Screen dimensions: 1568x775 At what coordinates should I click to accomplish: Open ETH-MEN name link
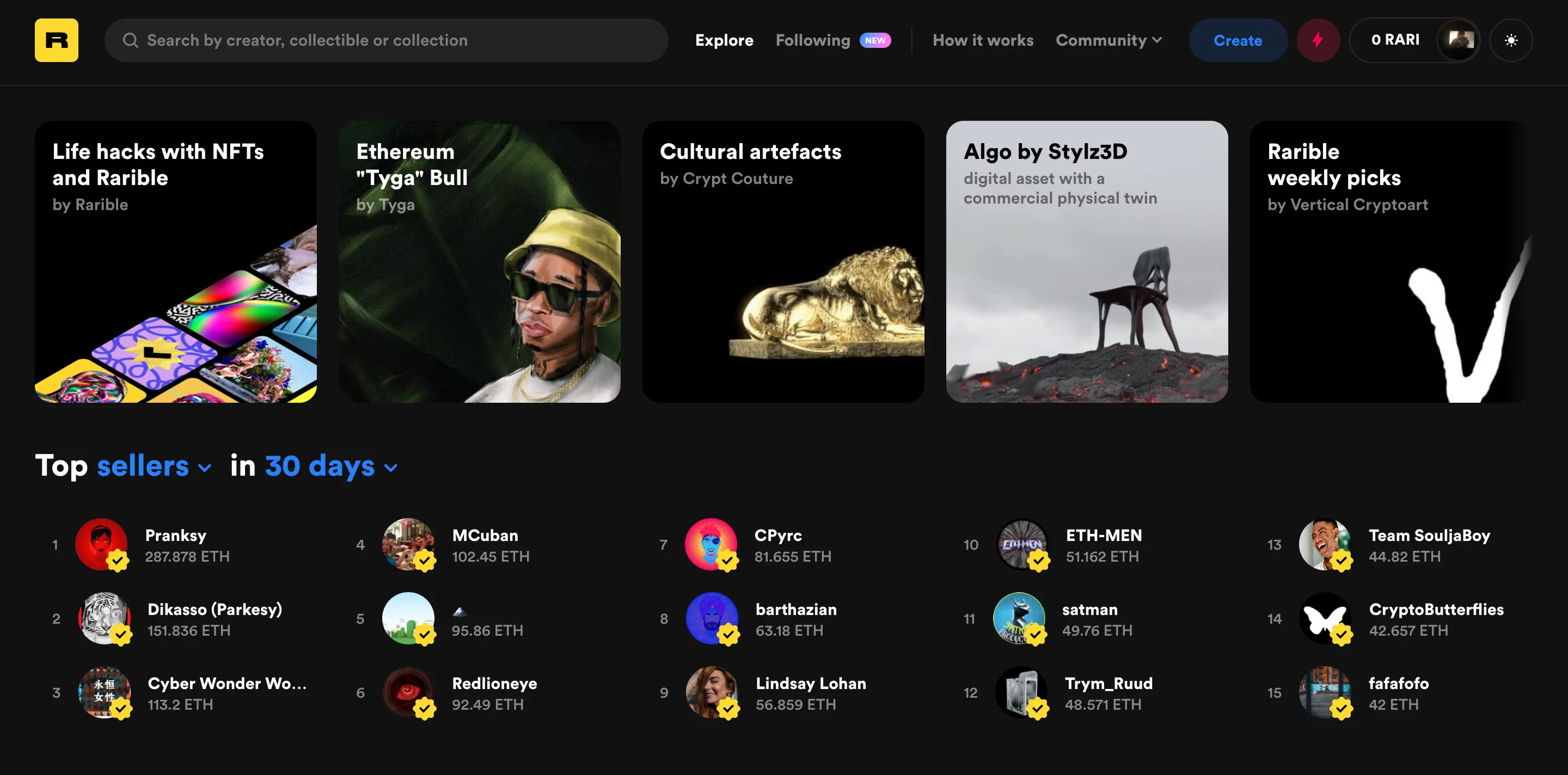tap(1104, 536)
